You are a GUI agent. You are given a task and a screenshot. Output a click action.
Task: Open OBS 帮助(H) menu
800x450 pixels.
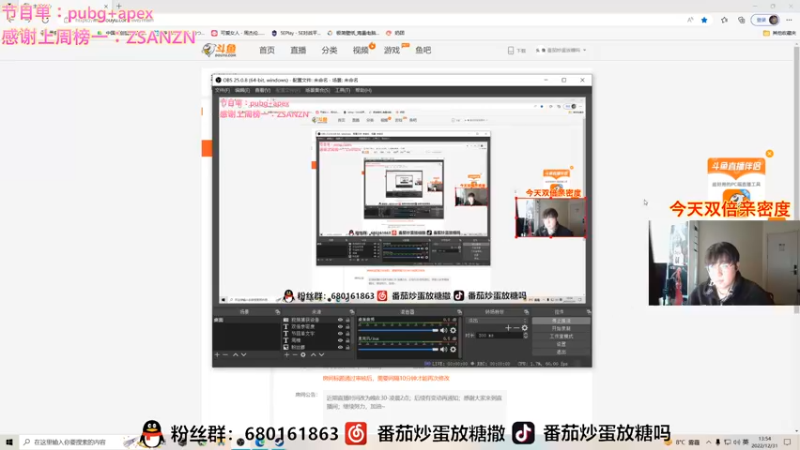363,90
